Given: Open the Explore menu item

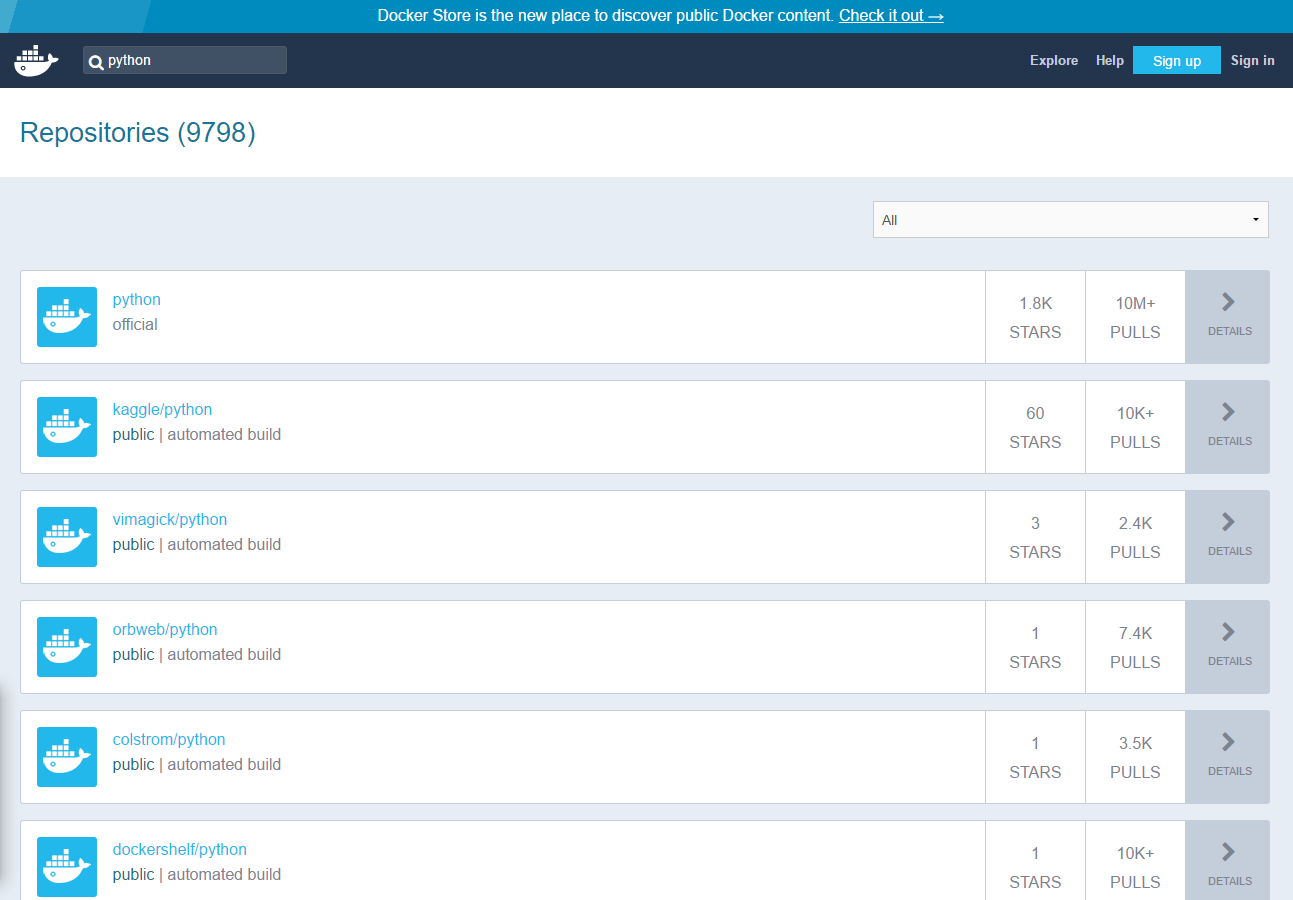Looking at the screenshot, I should (1054, 61).
